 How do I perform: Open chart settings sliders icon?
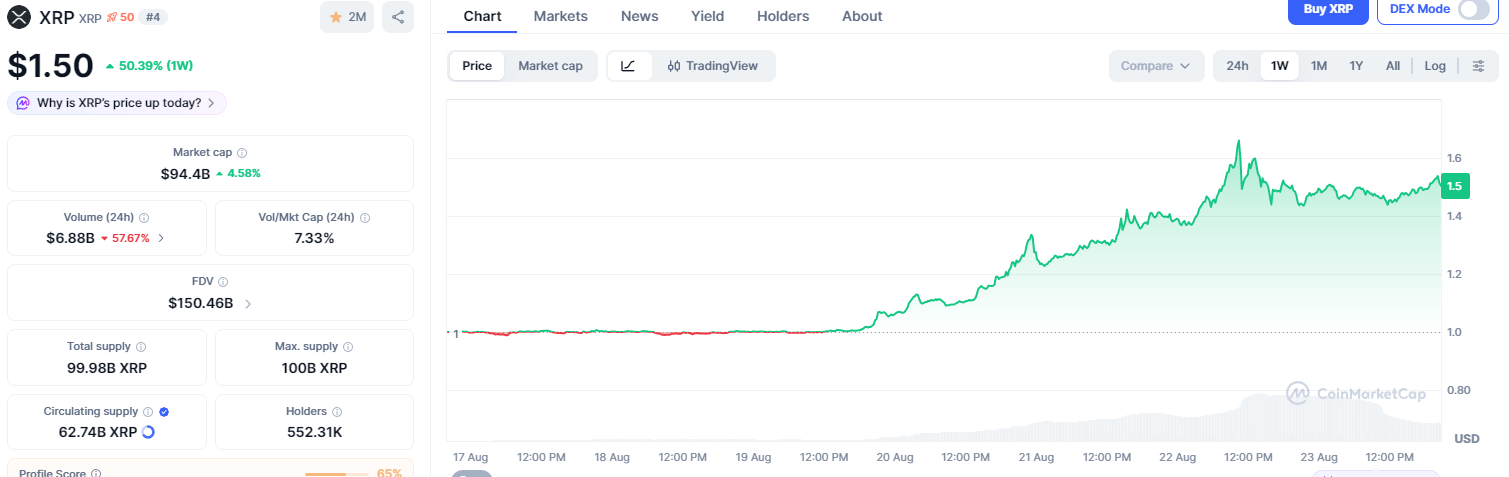1478,66
